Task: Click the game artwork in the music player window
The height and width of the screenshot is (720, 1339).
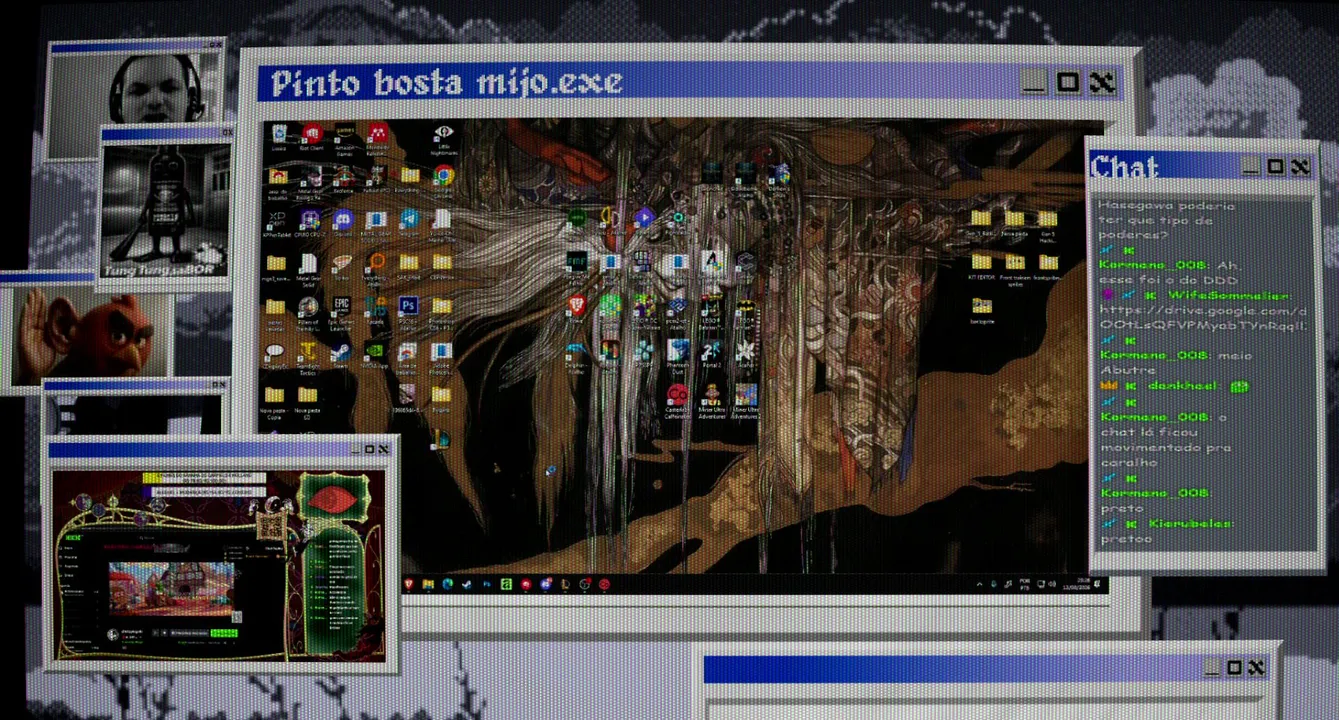Action: (x=170, y=590)
